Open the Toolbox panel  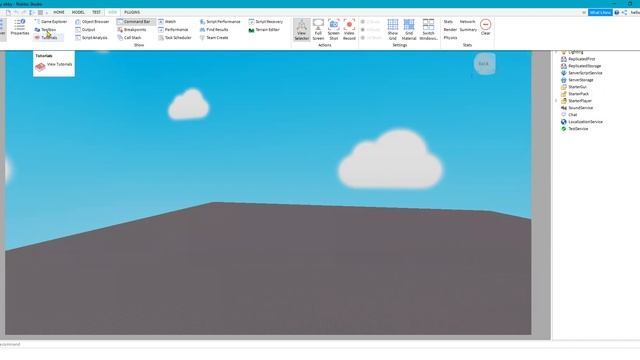tap(45, 30)
